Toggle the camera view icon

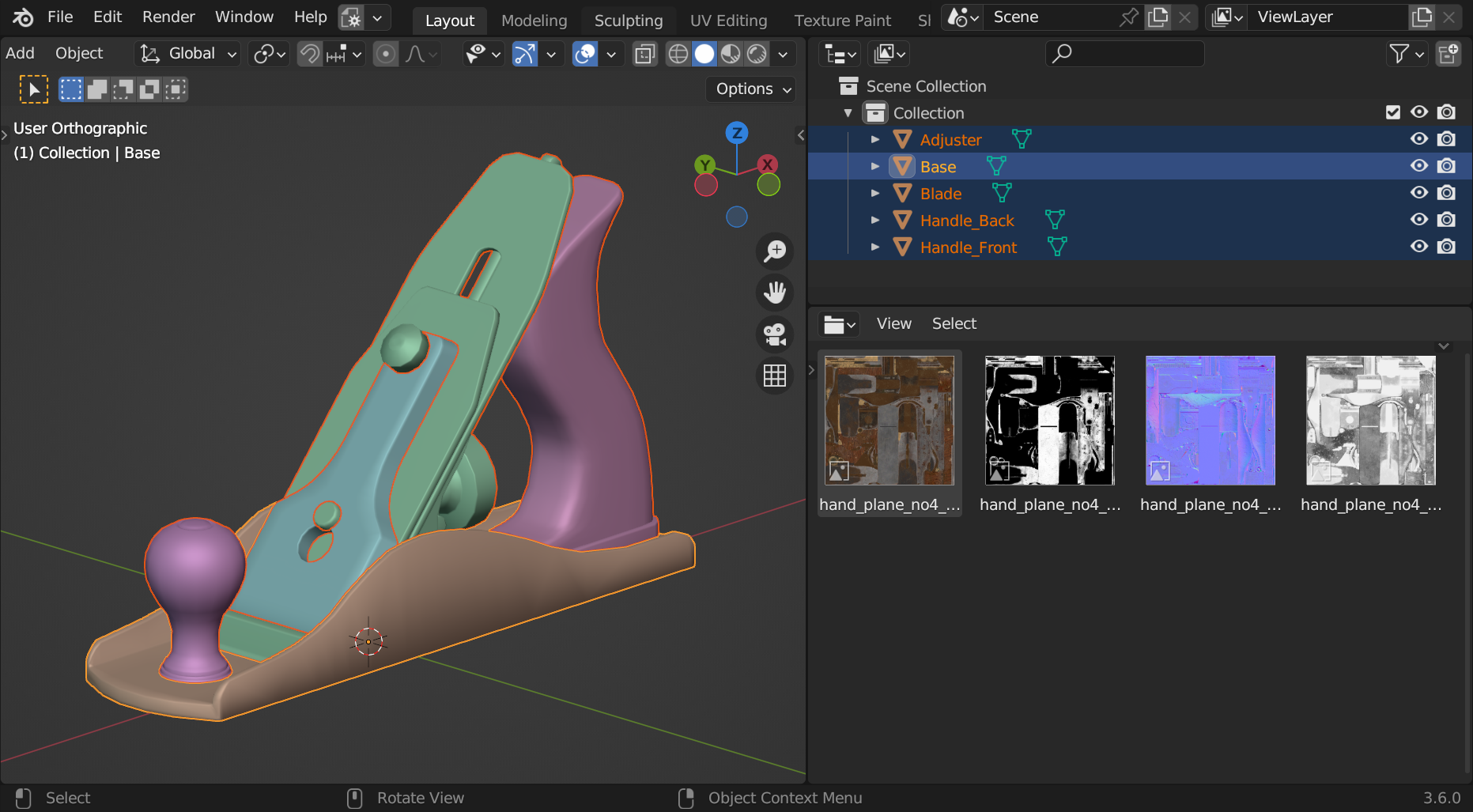coord(775,334)
